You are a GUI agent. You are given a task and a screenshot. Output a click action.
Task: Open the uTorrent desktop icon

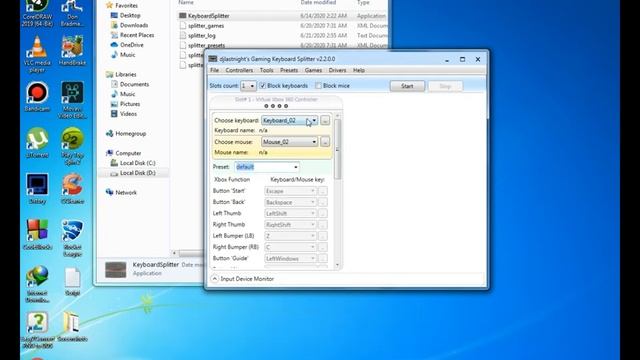[37, 143]
